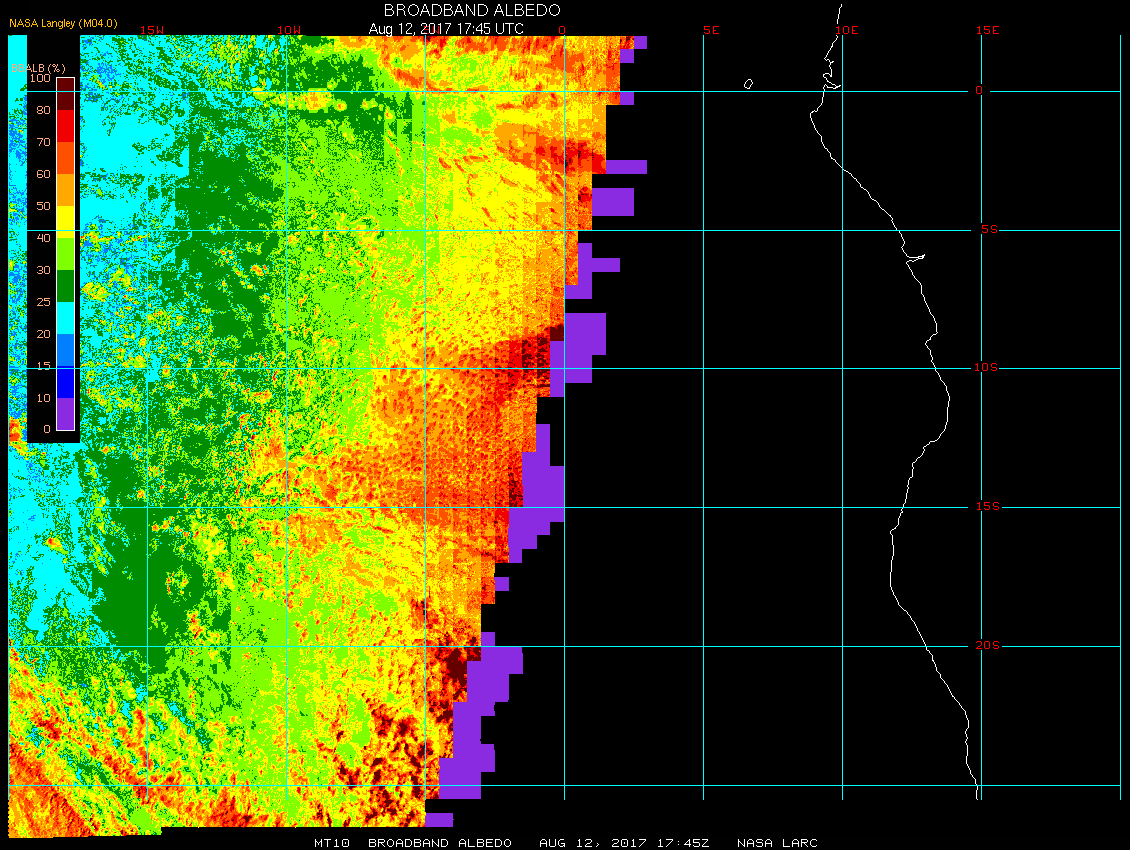
Task: Select the '10S' latitude label
Action: pyautogui.click(x=986, y=368)
